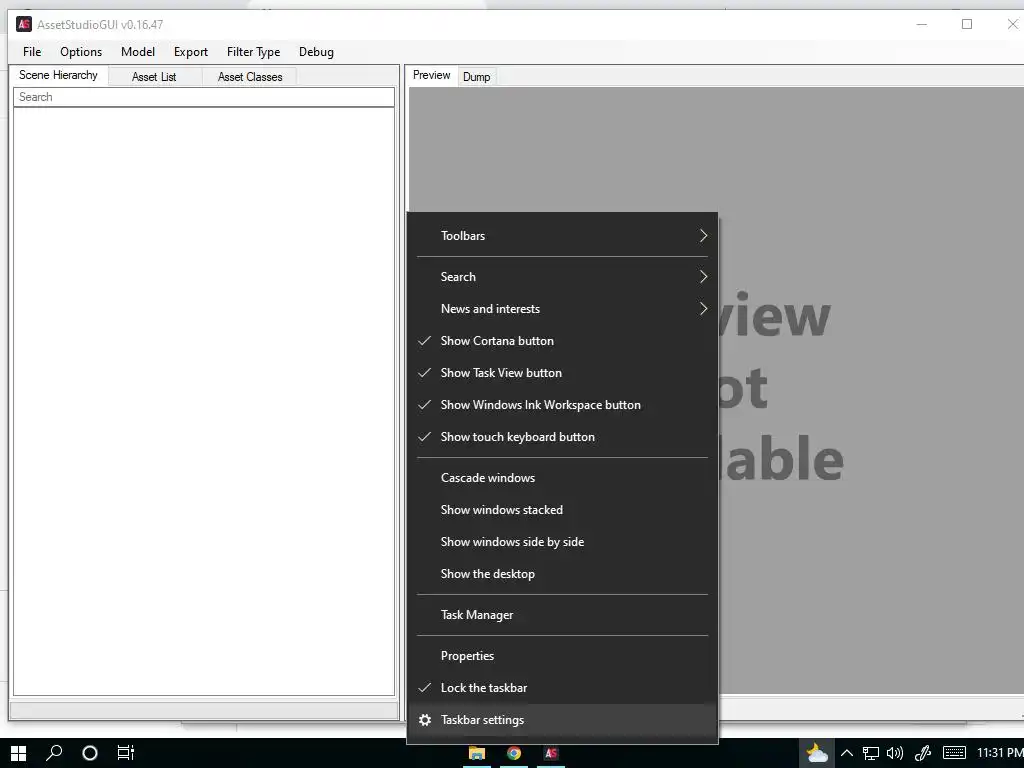Viewport: 1024px width, 768px height.
Task: Toggle Show Windows Ink Workspace button
Action: pos(562,405)
